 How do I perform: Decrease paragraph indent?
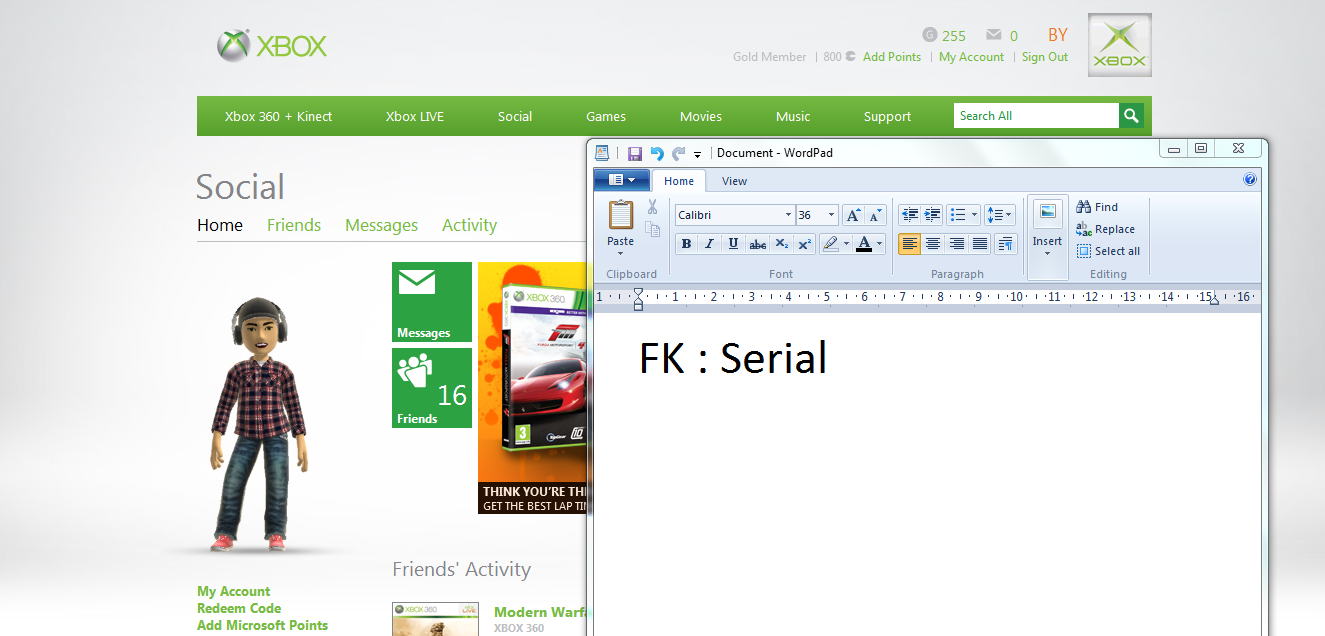point(909,215)
